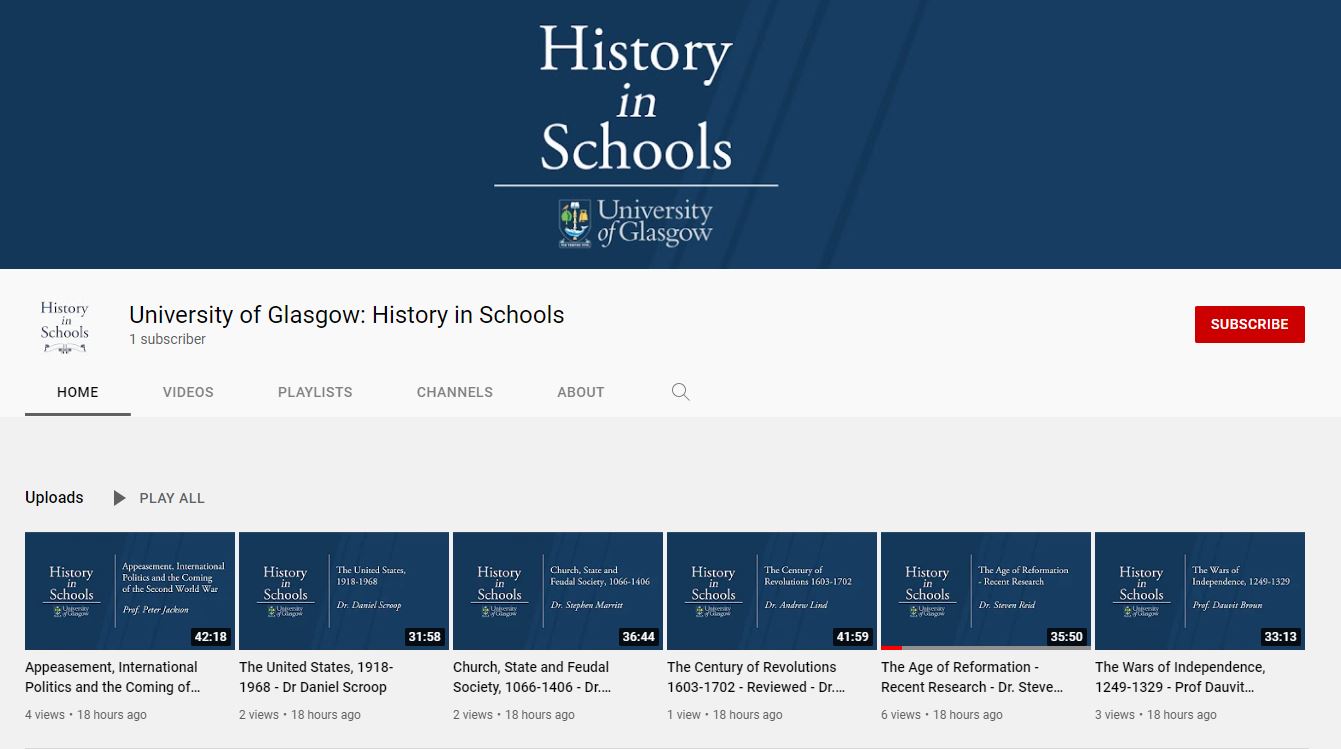Click the University of Glasgow crest in banner

(x=575, y=224)
